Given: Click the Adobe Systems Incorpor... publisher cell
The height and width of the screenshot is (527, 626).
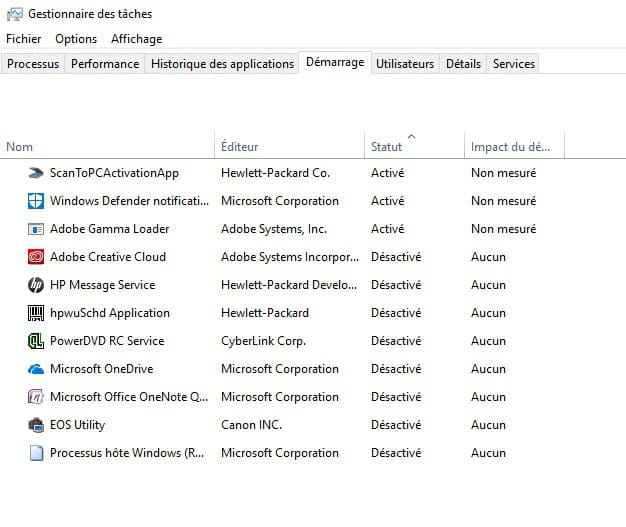Looking at the screenshot, I should [x=290, y=257].
